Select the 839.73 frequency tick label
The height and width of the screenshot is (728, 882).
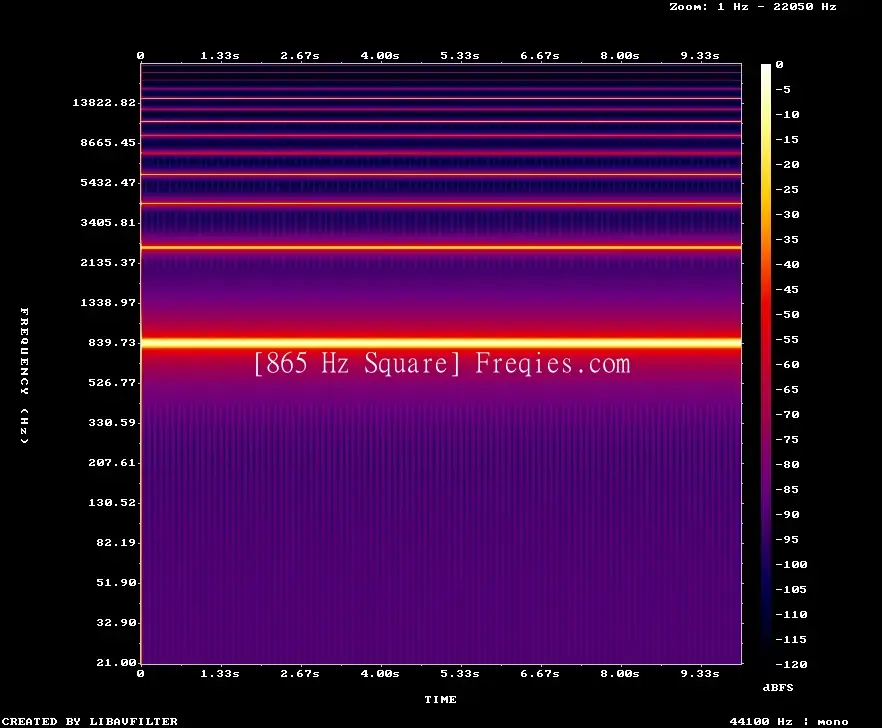[x=112, y=342]
